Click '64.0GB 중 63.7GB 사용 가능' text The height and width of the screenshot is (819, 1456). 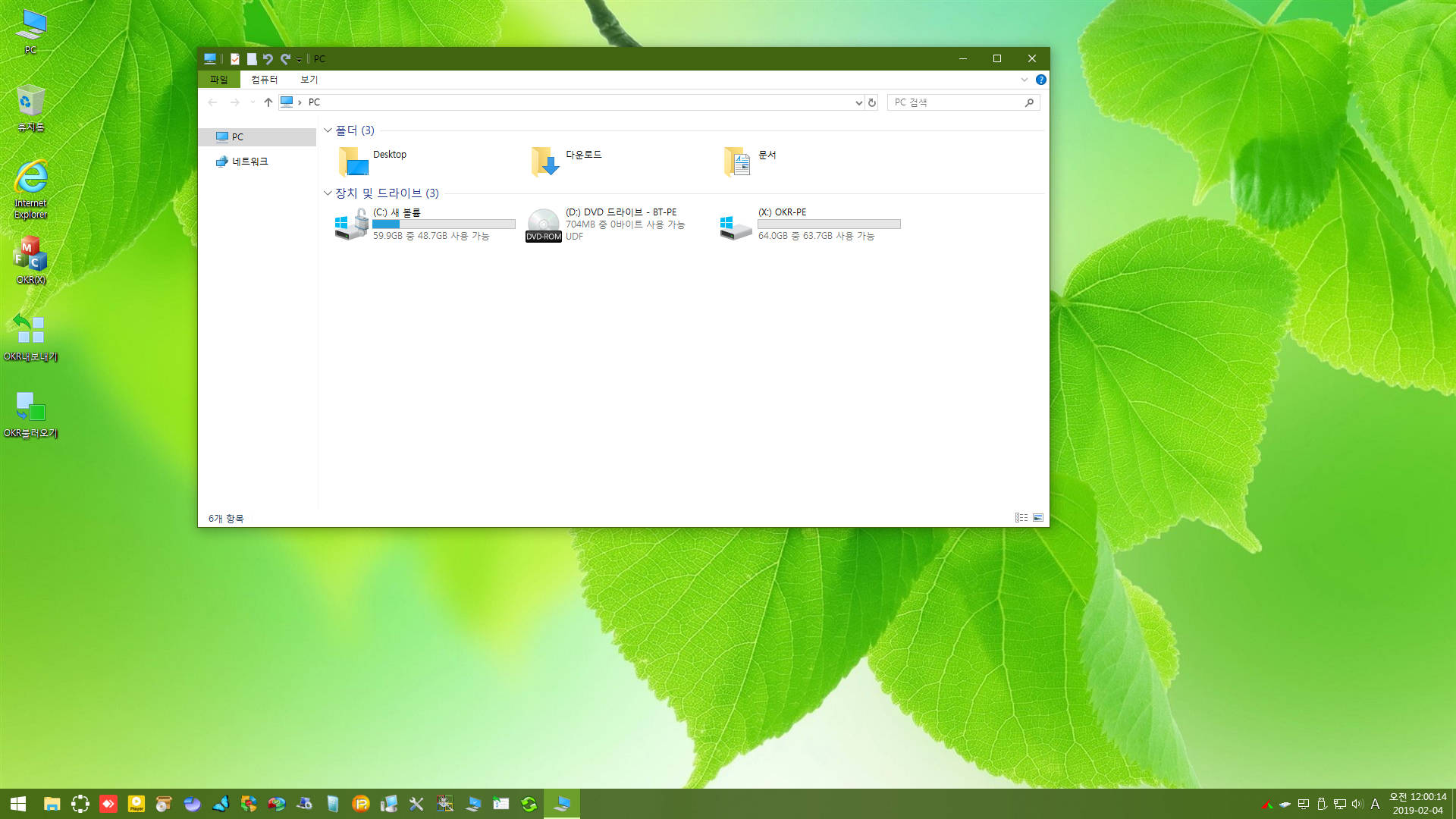(816, 237)
